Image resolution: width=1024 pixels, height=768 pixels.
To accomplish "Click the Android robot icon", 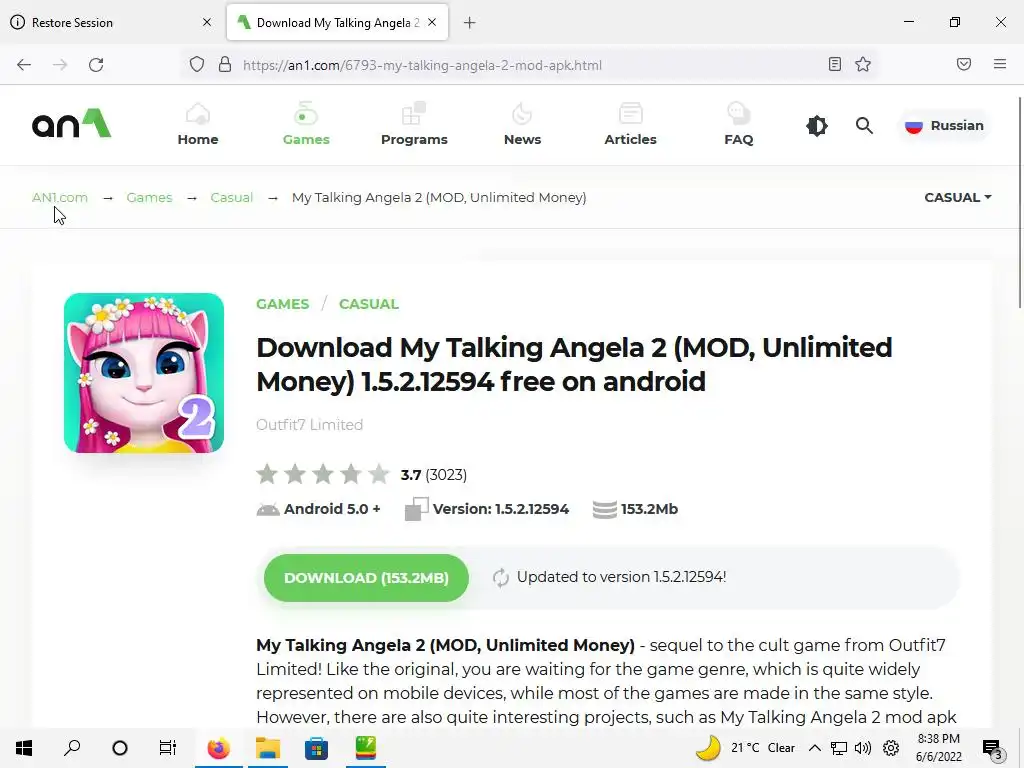I will tap(268, 509).
